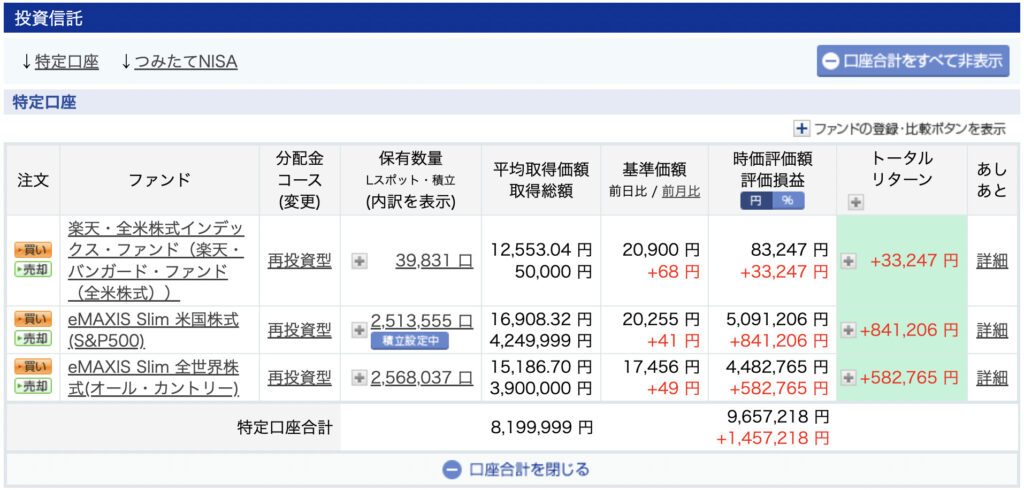This screenshot has width=1024, height=490.
Task: Sell eMAXIS Slim 米国株式(S&P500) with 売却
Action: click(x=33, y=338)
